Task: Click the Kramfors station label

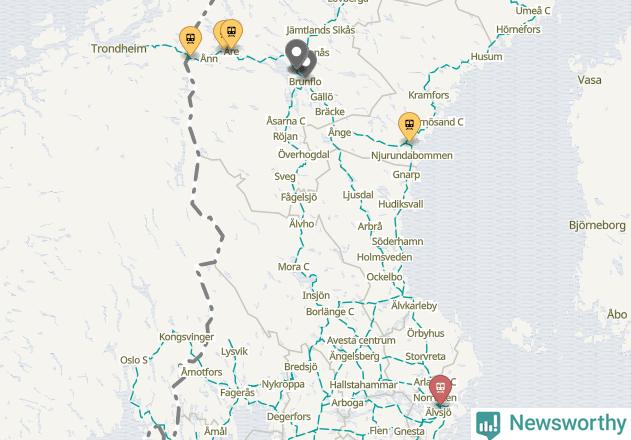Action: point(429,95)
